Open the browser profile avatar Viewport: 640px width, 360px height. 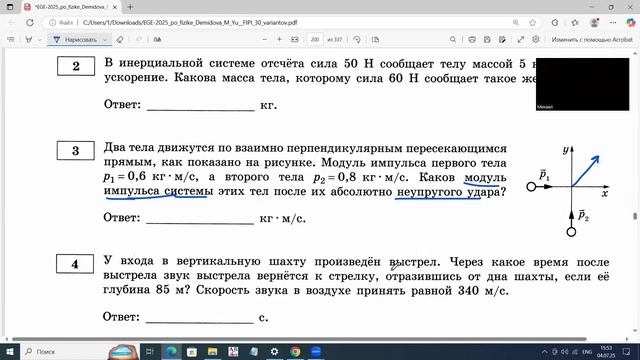pos(594,23)
